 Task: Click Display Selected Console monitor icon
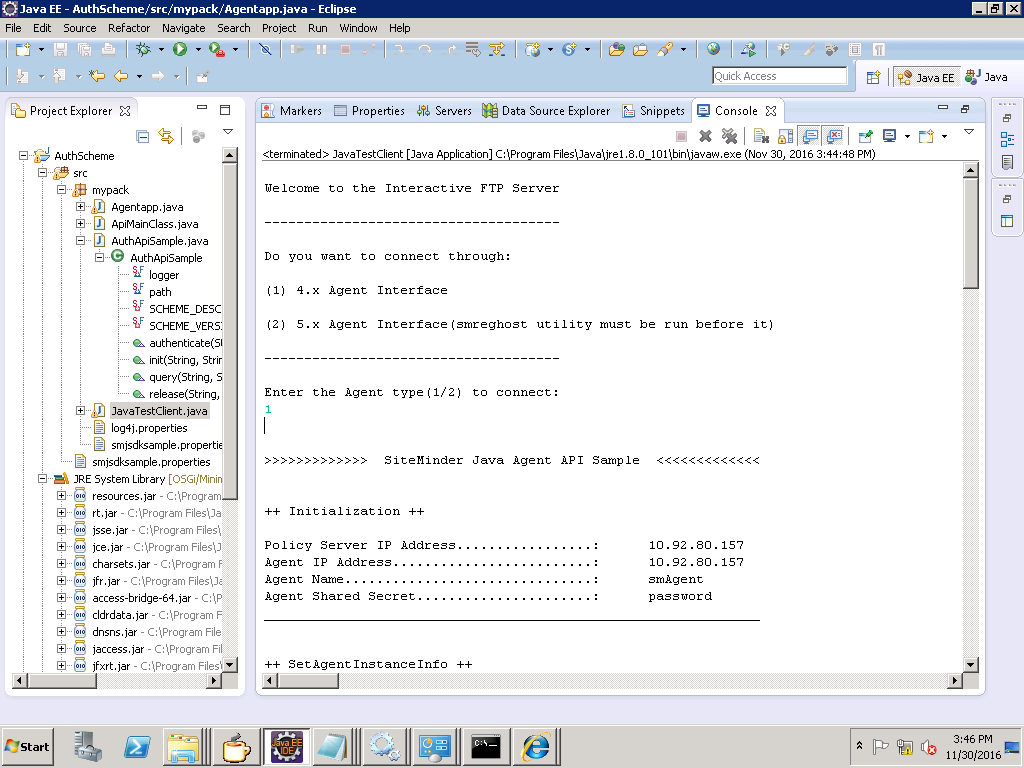click(x=889, y=136)
